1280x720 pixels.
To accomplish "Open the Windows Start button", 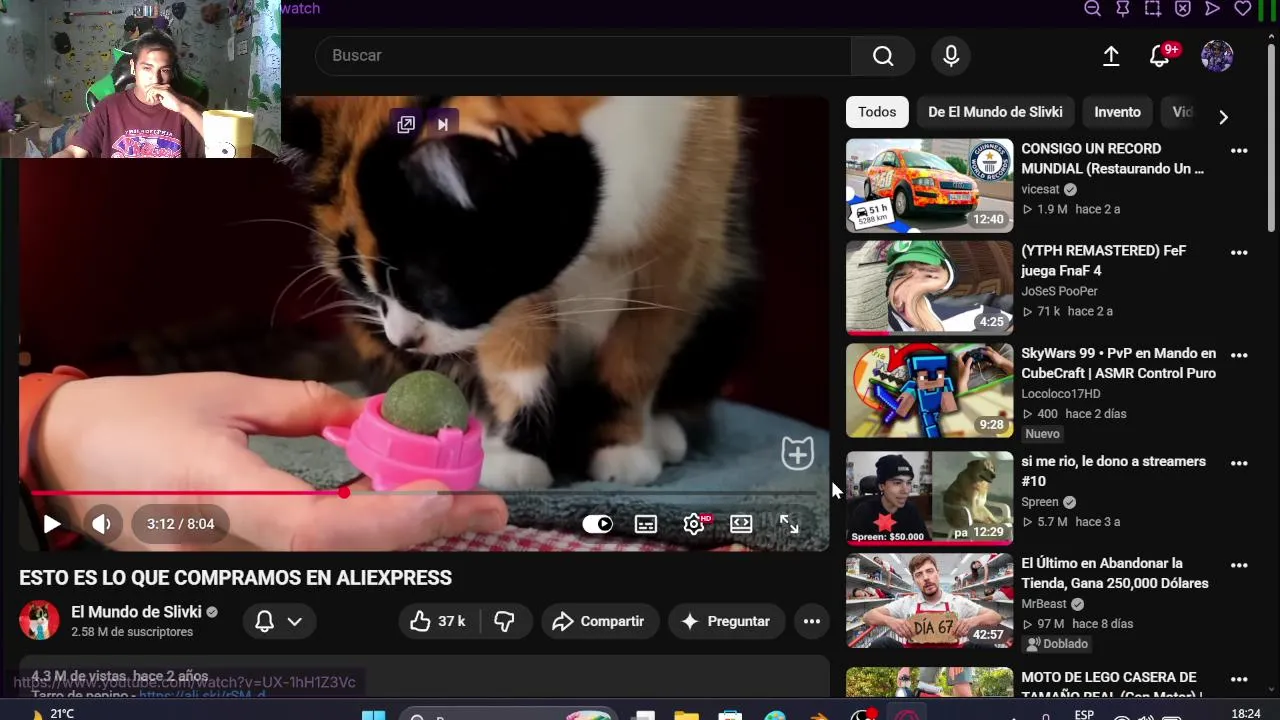I will [x=373, y=714].
